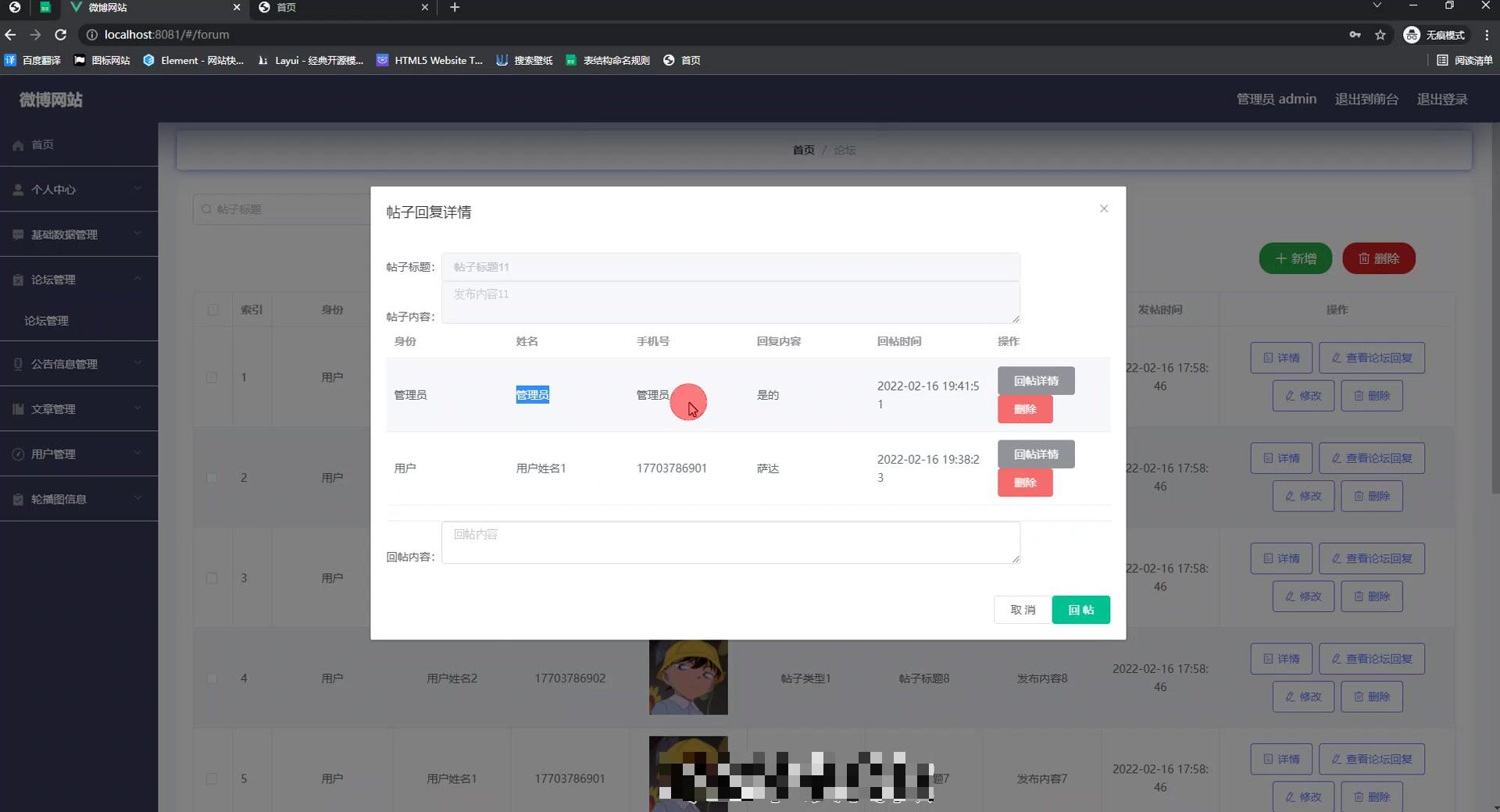Toggle the select-all checkbox in table header
The width and height of the screenshot is (1500, 812).
click(x=212, y=310)
